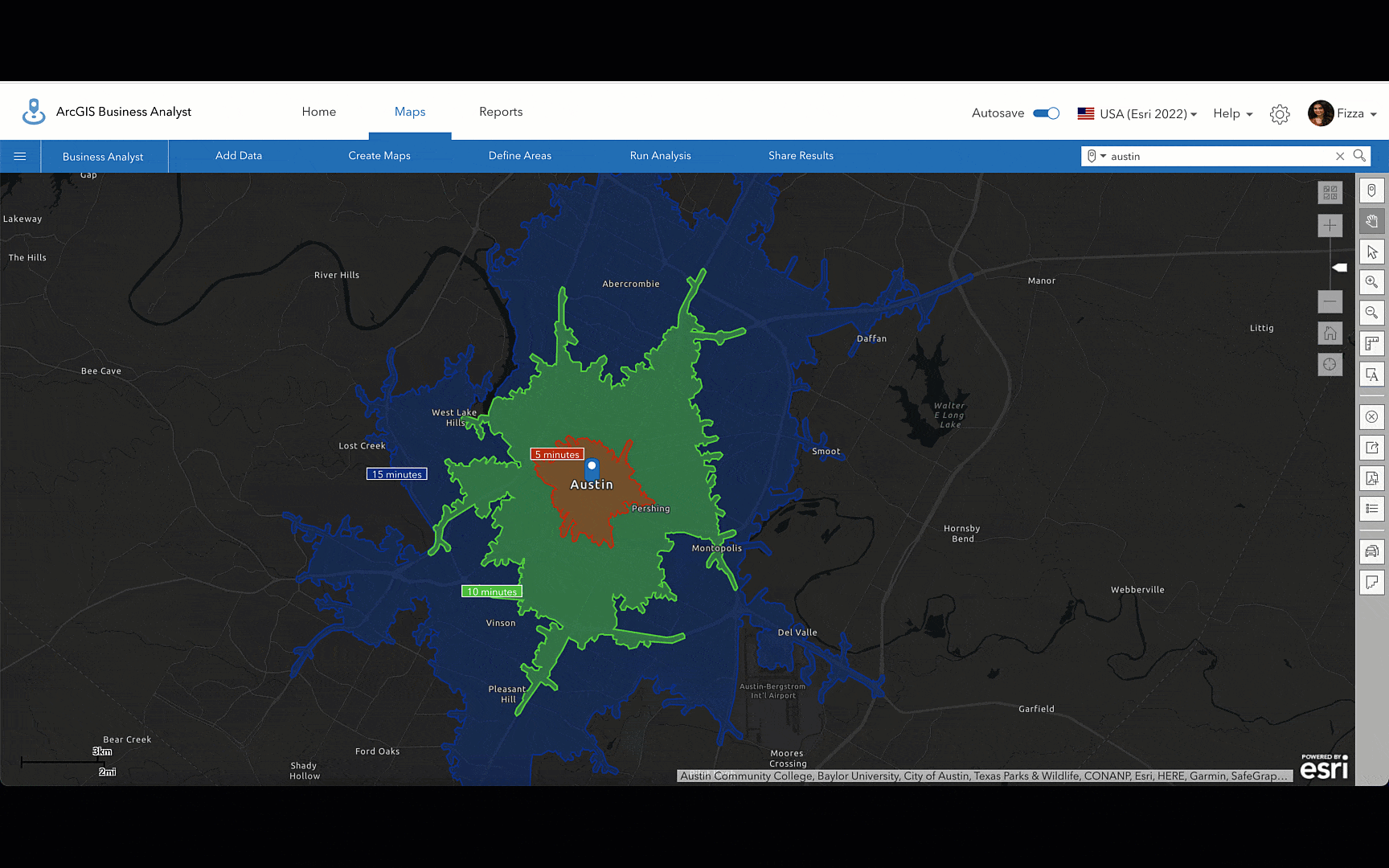Click the Daffan map label
This screenshot has height=868, width=1389.
point(872,338)
